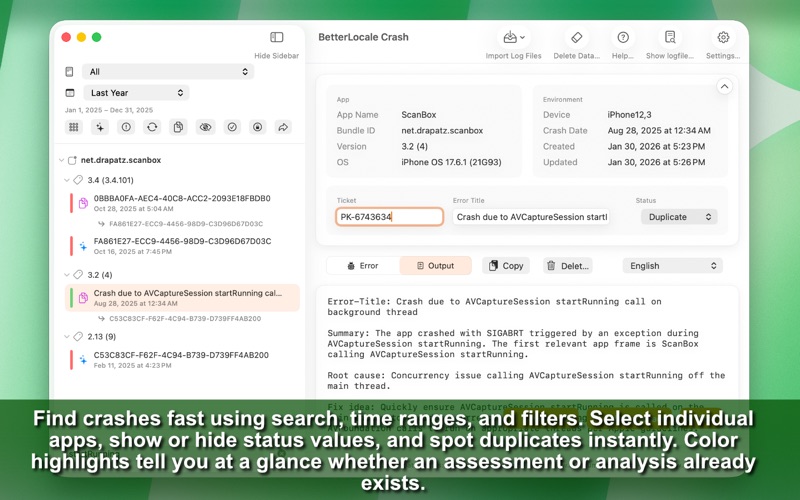Click the calendar icon beside Last Year
The image size is (800, 500).
70,93
